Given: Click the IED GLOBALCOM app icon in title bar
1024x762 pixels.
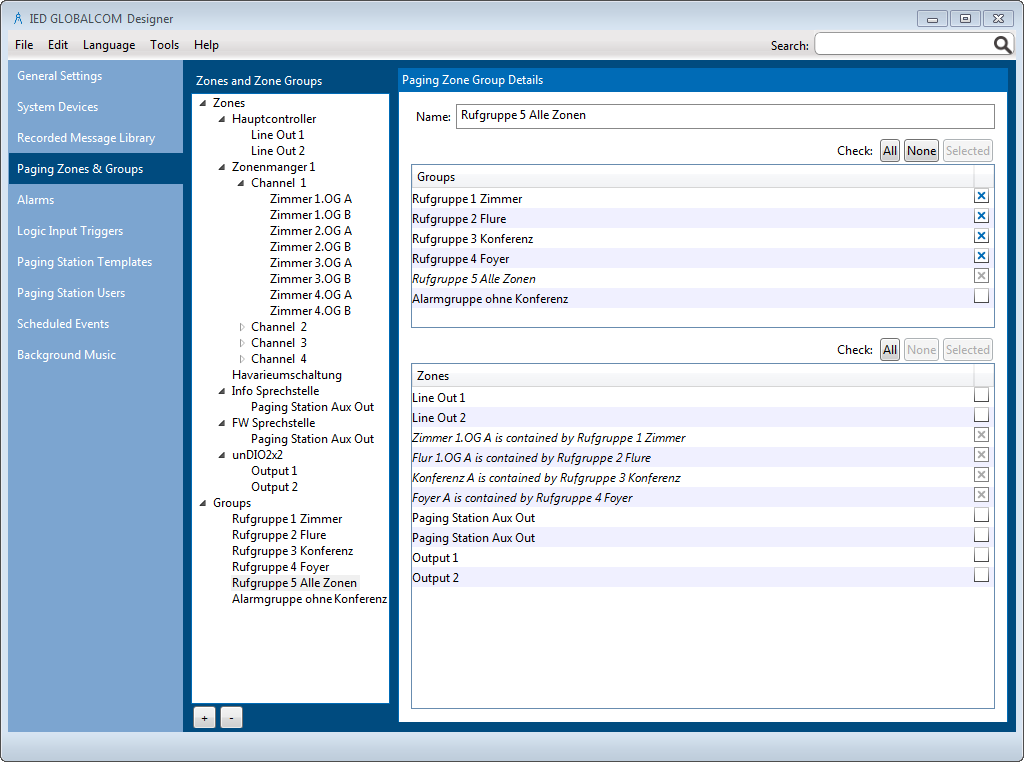Looking at the screenshot, I should (x=18, y=18).
